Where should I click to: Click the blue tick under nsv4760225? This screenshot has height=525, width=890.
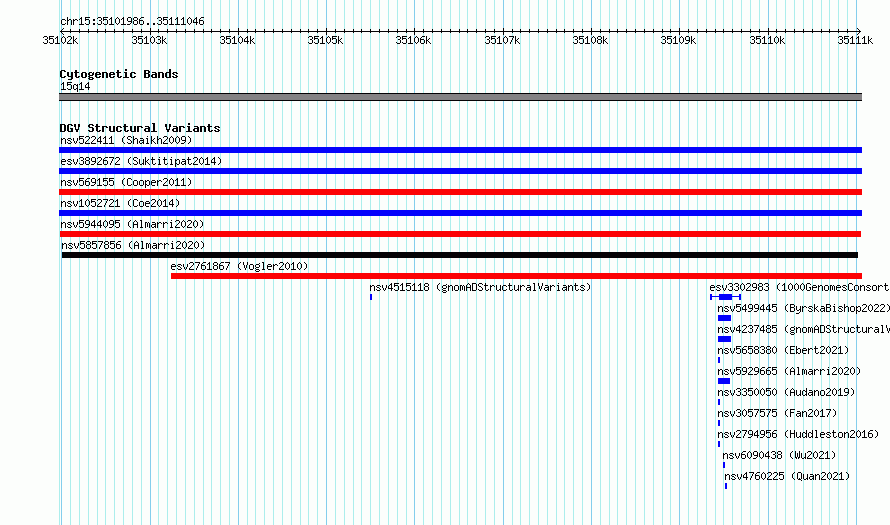click(x=726, y=486)
